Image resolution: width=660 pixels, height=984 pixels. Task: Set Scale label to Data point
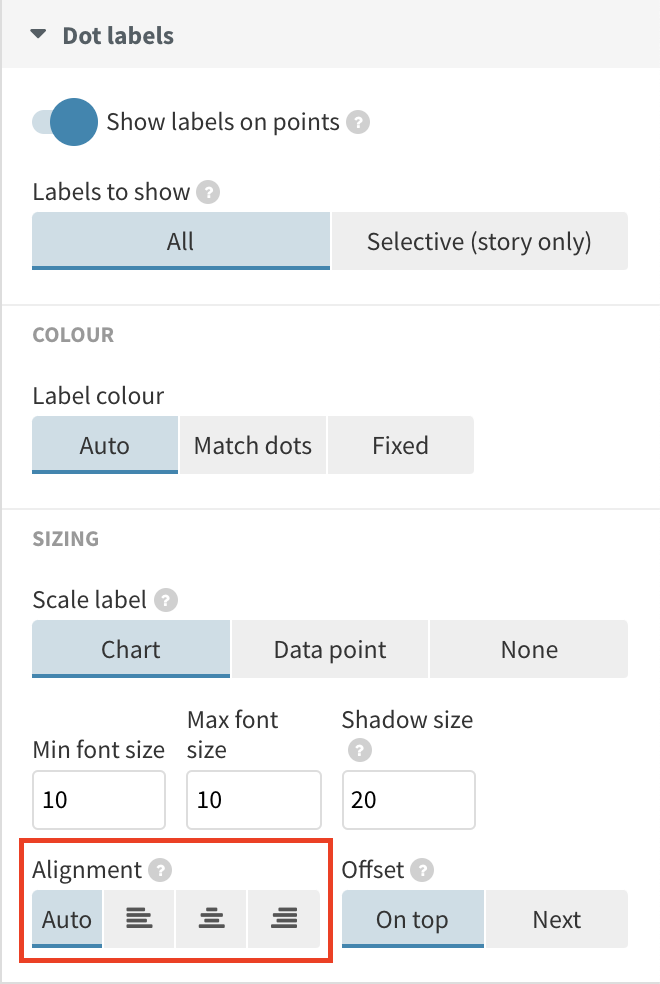(x=330, y=649)
